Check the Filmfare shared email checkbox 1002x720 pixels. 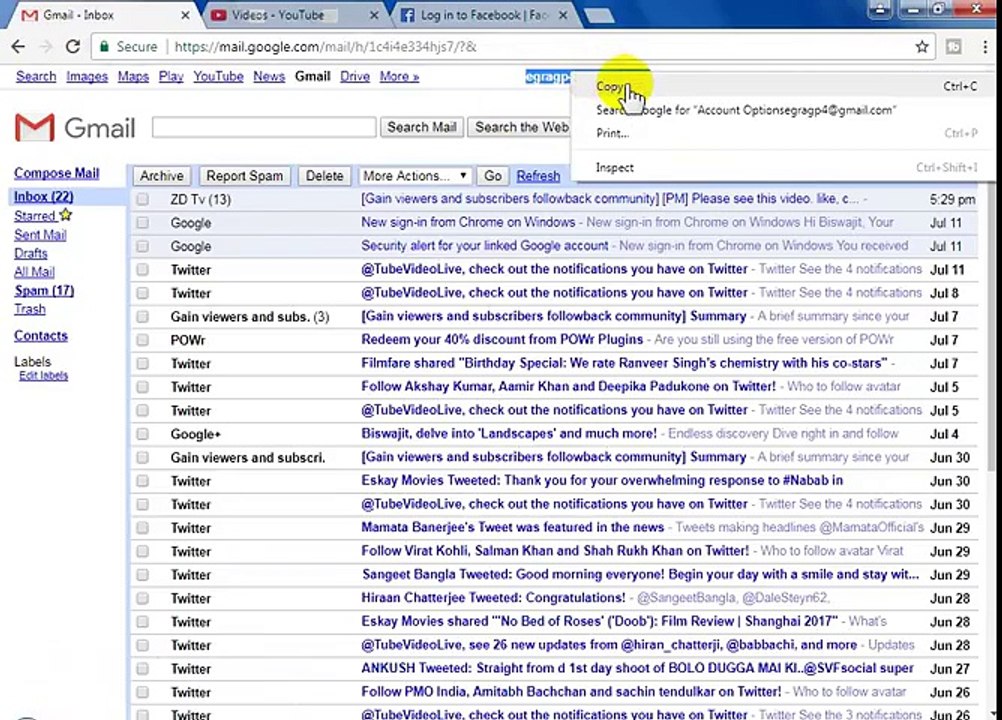coord(143,364)
